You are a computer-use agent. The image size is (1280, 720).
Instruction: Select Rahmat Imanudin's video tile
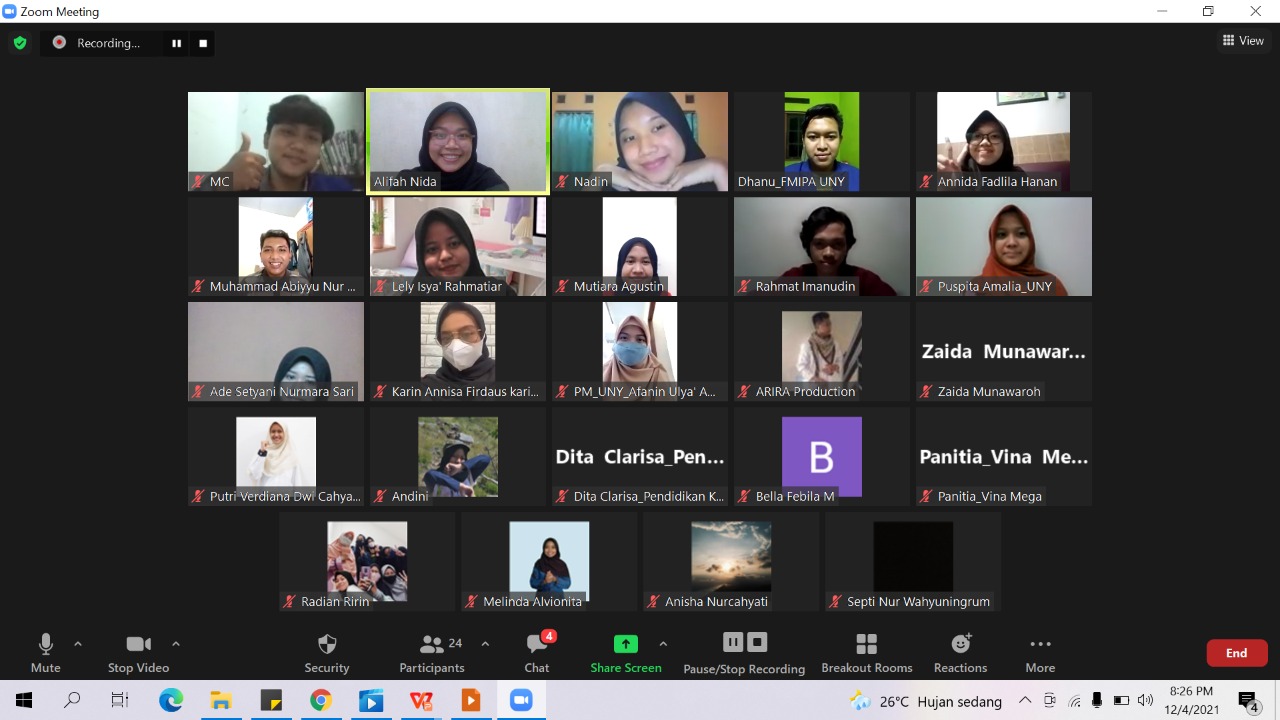pyautogui.click(x=822, y=246)
